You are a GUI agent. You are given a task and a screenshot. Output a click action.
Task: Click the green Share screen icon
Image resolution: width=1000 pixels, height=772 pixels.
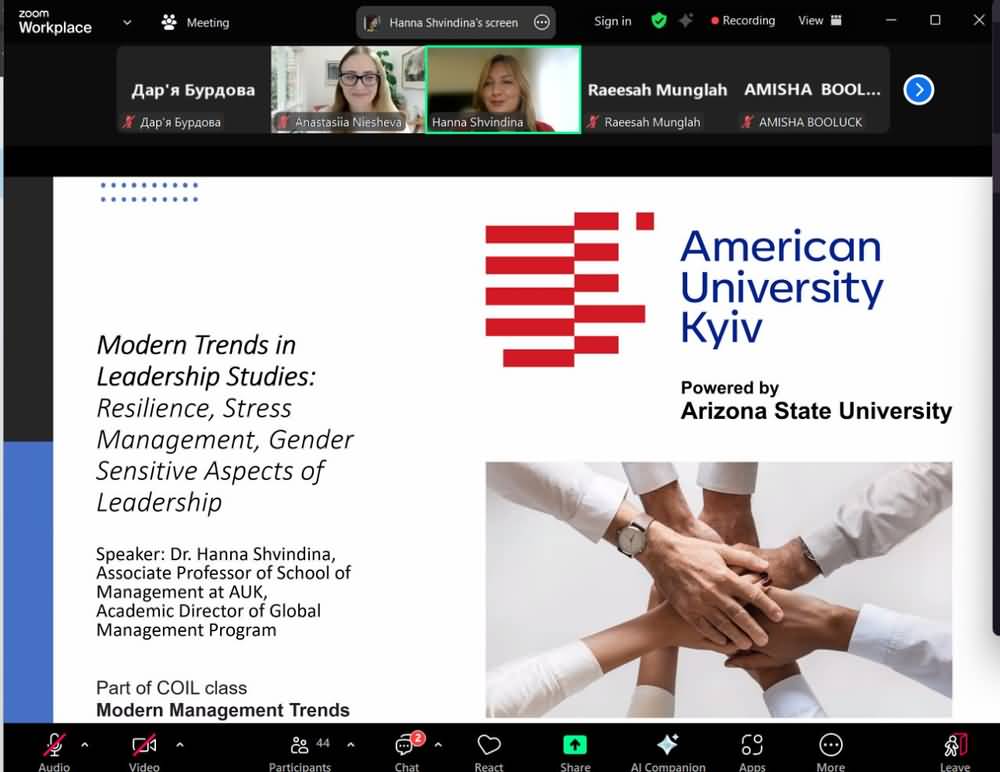(x=575, y=747)
